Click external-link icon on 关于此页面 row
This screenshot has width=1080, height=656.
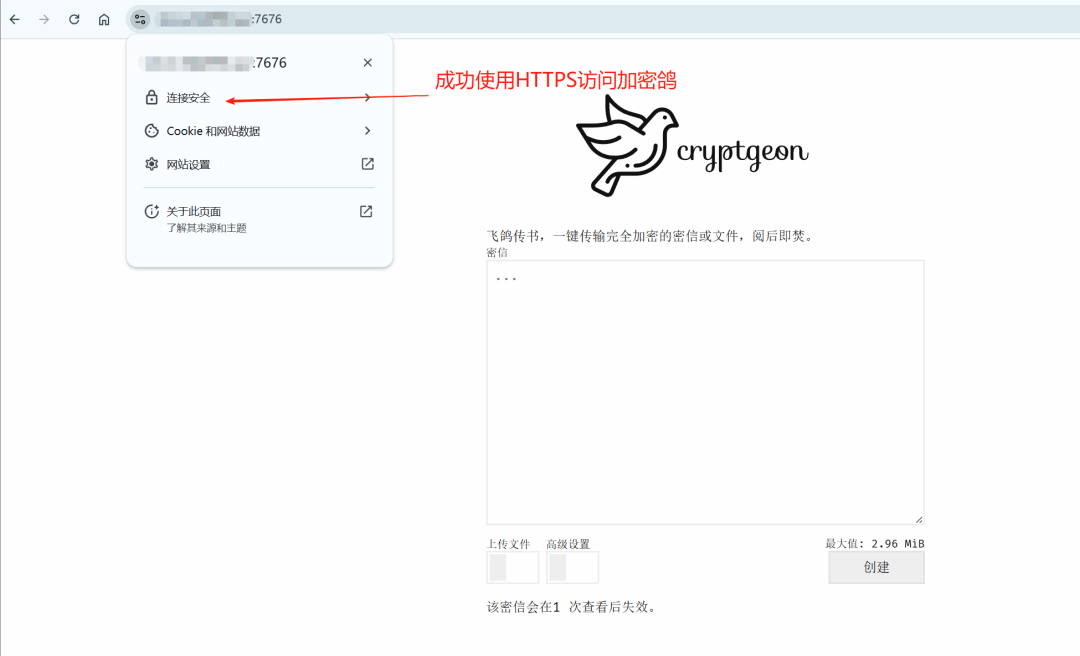coord(366,212)
